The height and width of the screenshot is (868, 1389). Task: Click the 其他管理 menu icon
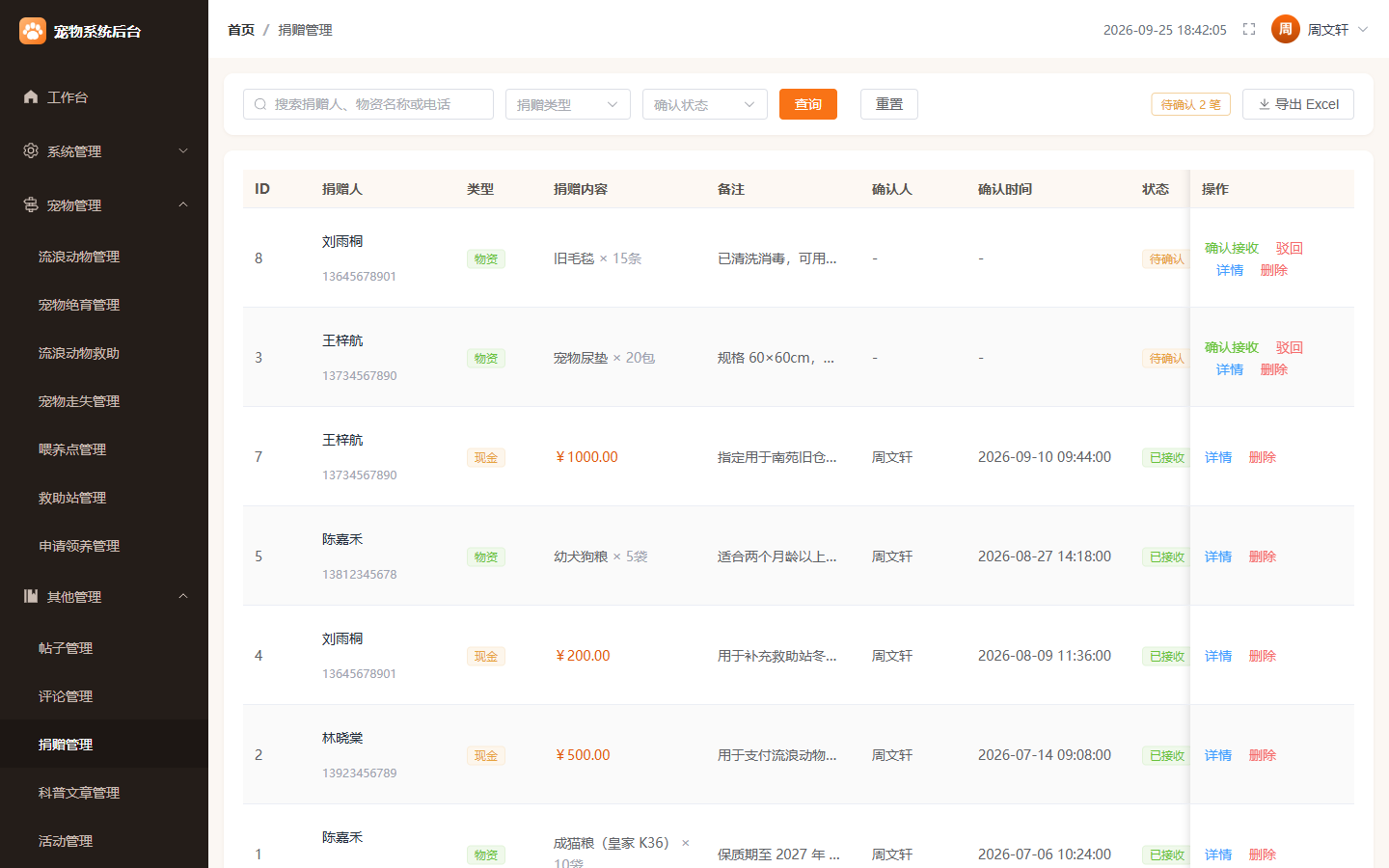(x=31, y=597)
